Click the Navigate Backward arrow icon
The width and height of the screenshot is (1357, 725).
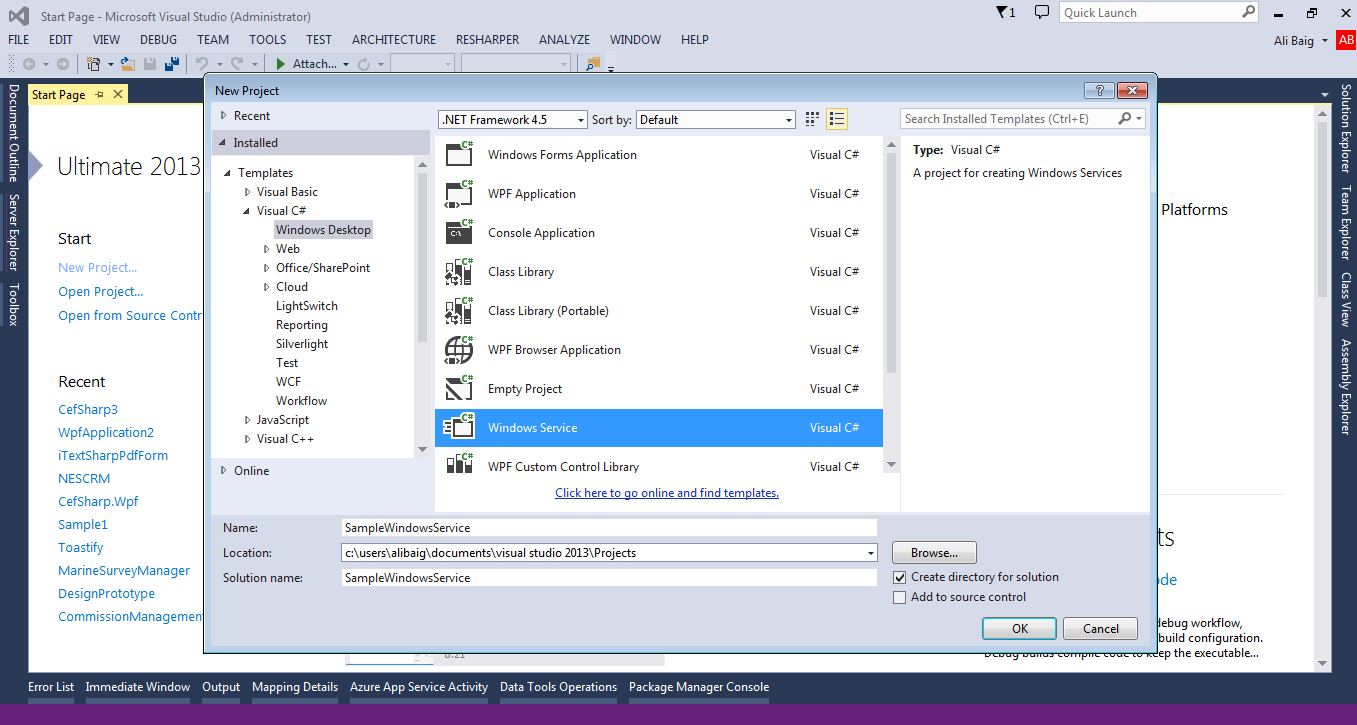click(29, 64)
